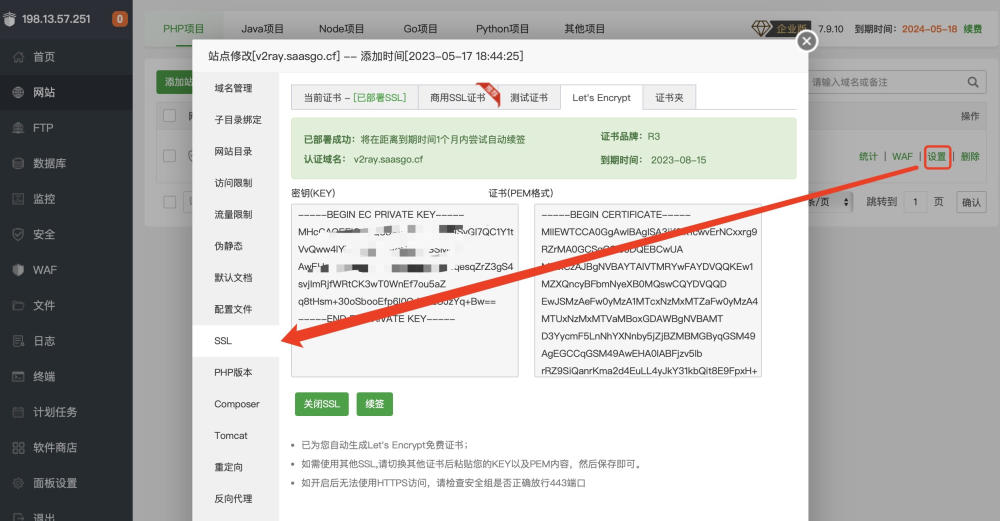Click the 确认 page jump button

[x=971, y=202]
